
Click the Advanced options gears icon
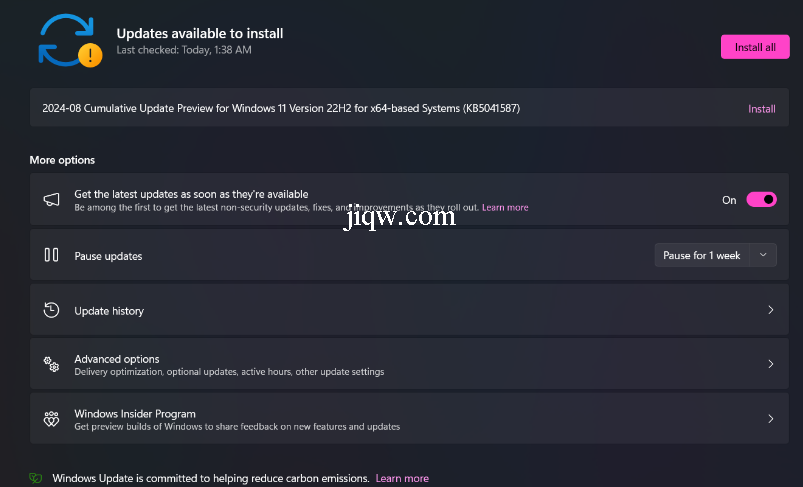pyautogui.click(x=51, y=365)
